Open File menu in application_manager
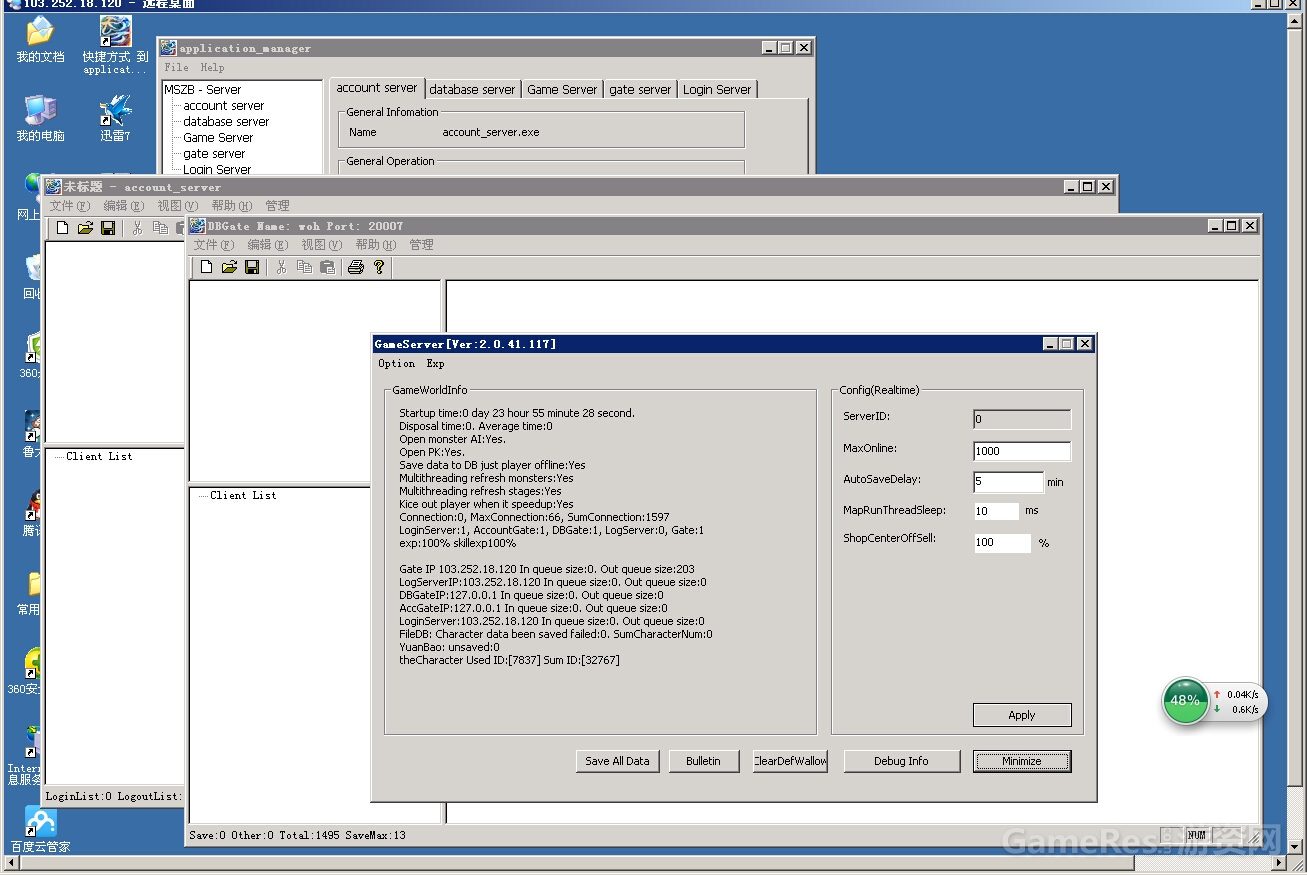 click(176, 67)
